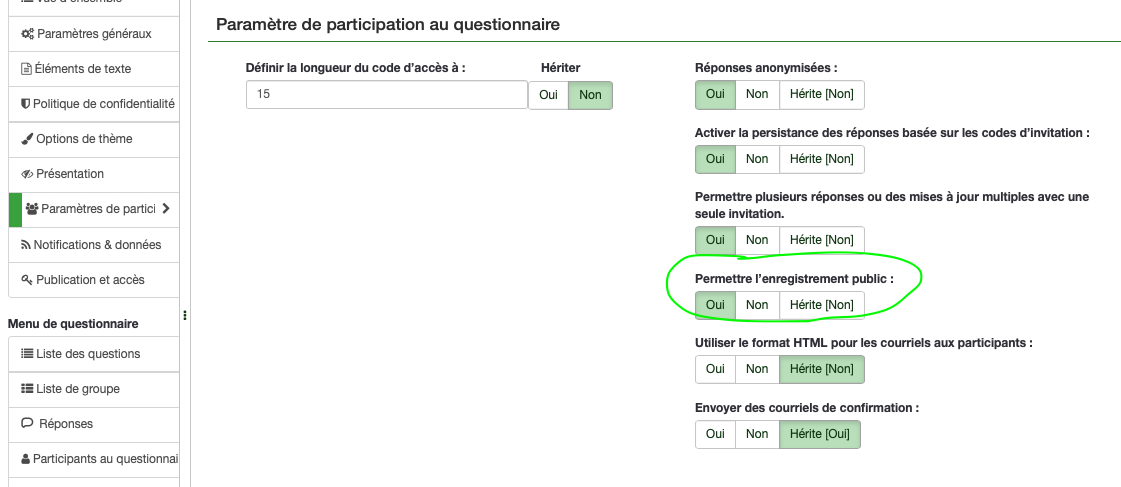Click the paintbrush icon for Options de thème
This screenshot has height=487, width=1121.
coord(27,139)
